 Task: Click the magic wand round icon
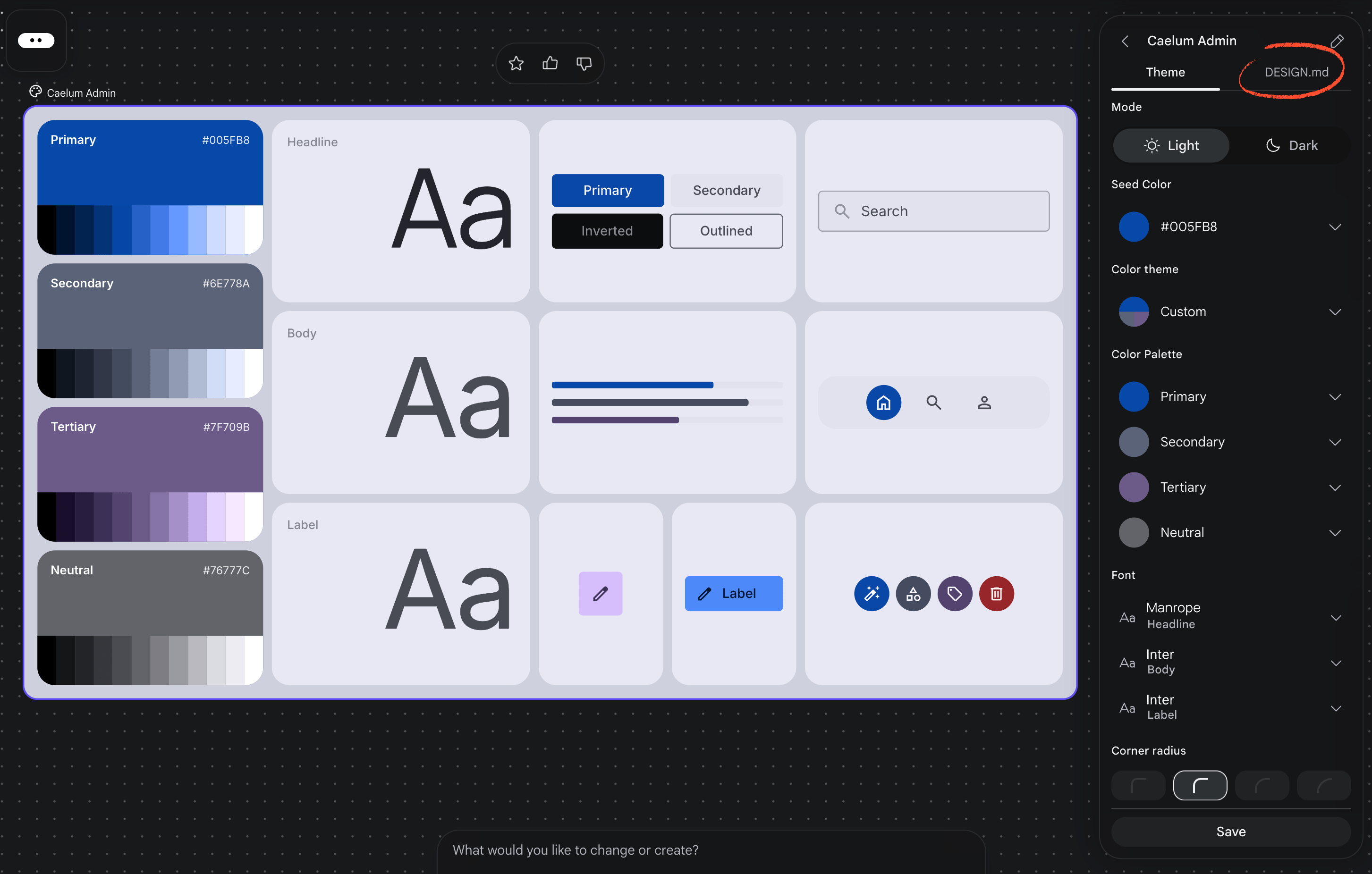[871, 594]
